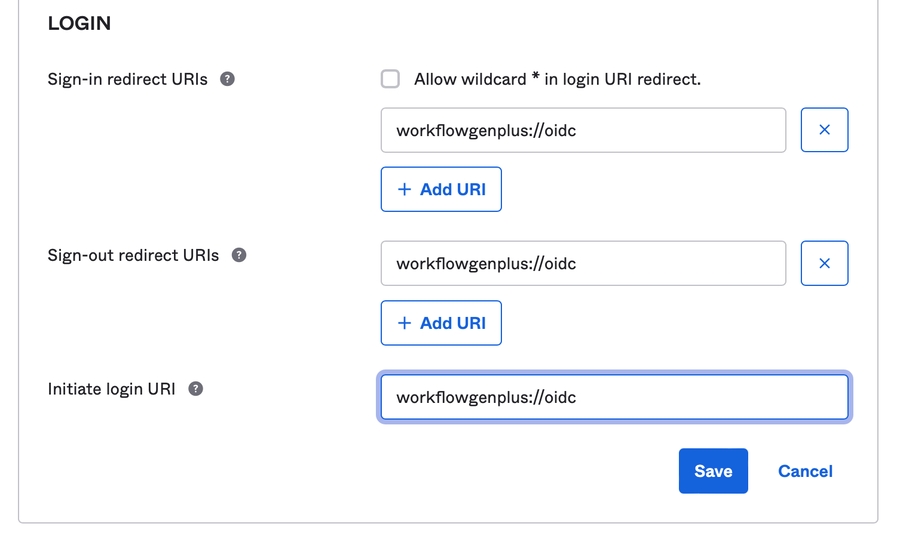Add URI under Sign-in redirect URIs
Viewport: 900px width, 542px height.
click(441, 190)
